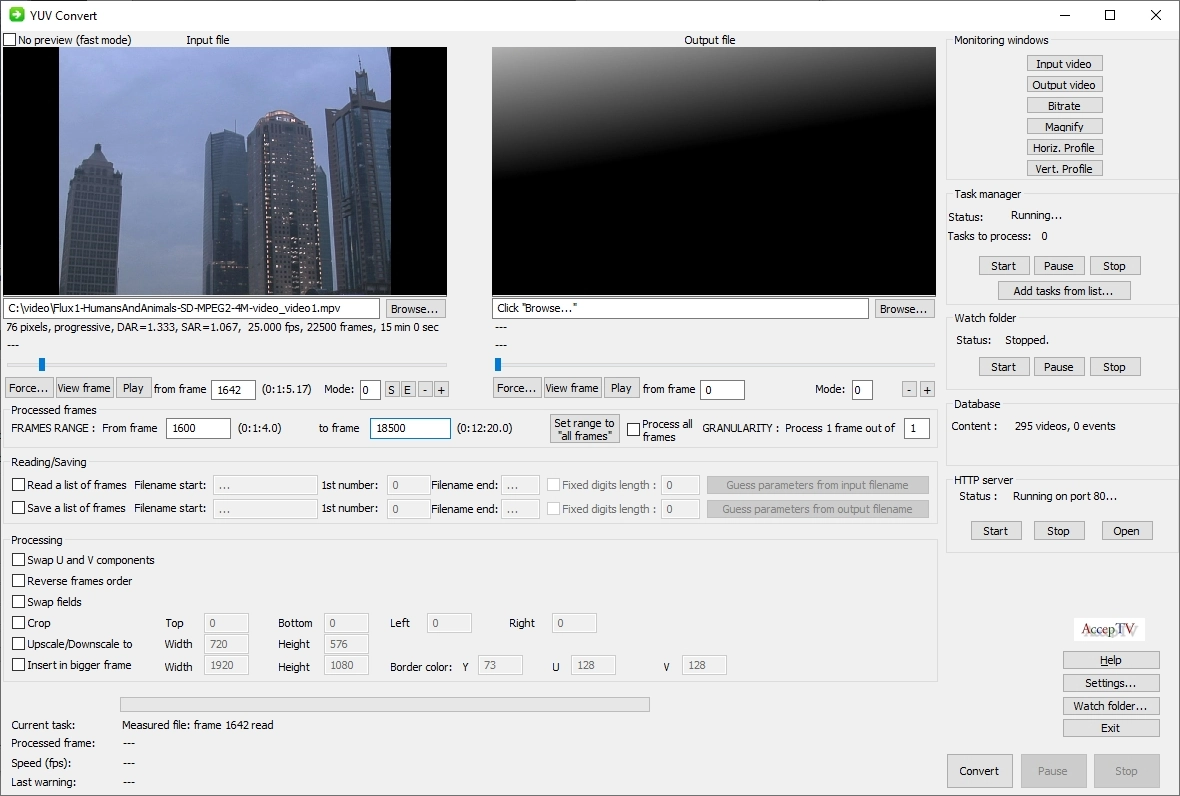Image resolution: width=1180 pixels, height=796 pixels.
Task: Click Set range to all frames
Action: pyautogui.click(x=584, y=429)
